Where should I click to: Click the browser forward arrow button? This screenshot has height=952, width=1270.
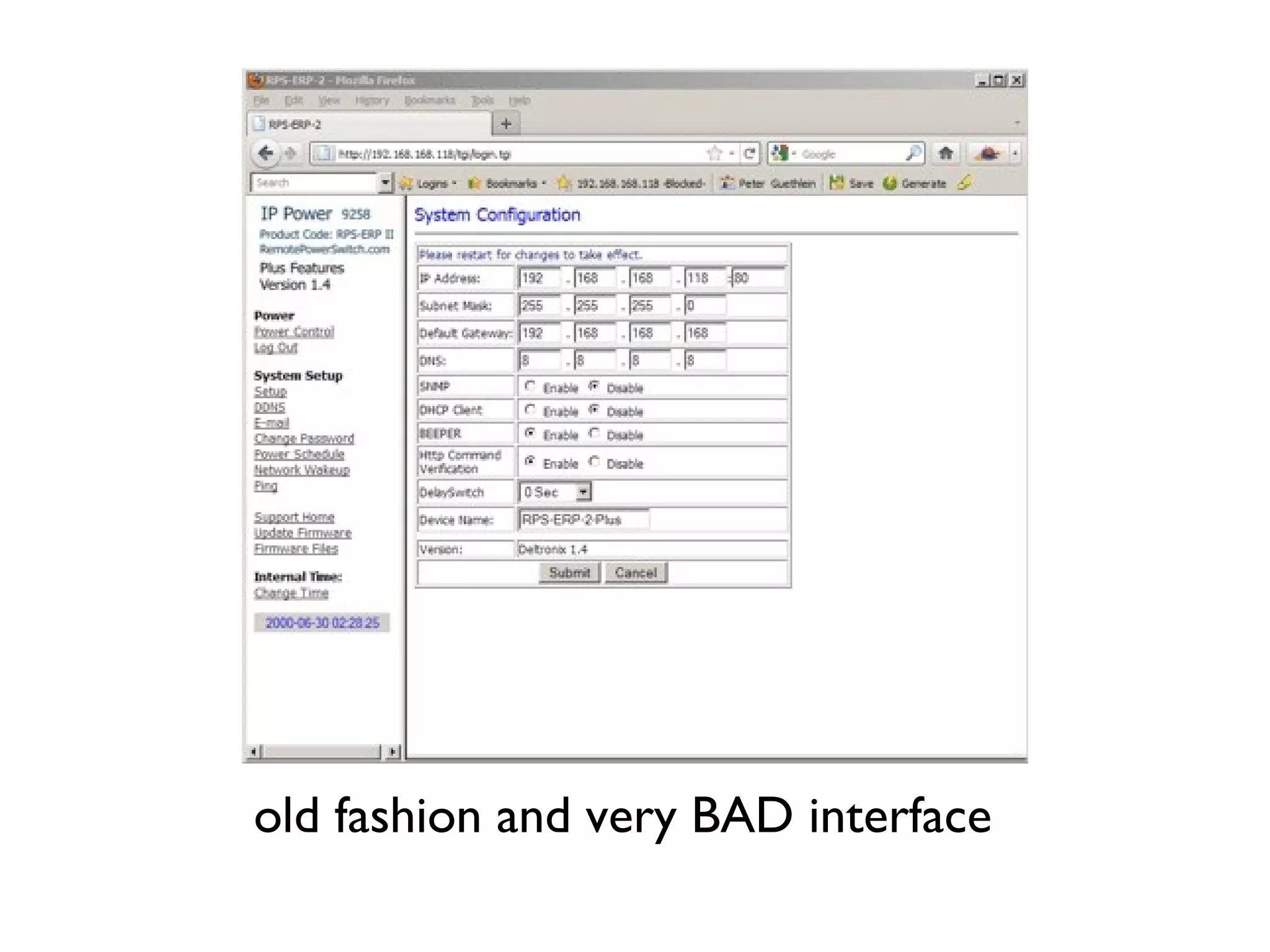pos(291,153)
